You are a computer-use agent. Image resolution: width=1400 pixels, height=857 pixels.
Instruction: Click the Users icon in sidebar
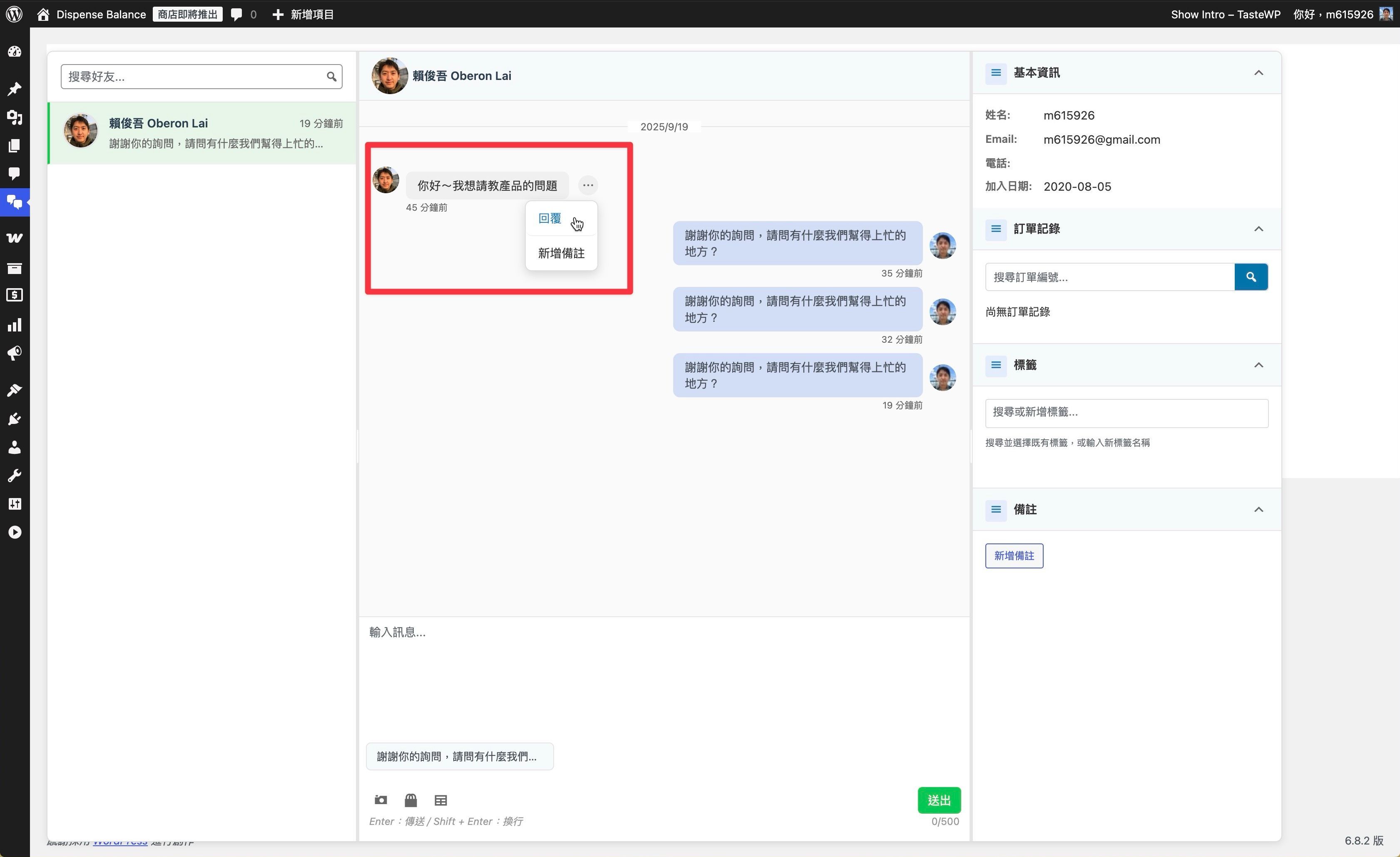pyautogui.click(x=15, y=448)
